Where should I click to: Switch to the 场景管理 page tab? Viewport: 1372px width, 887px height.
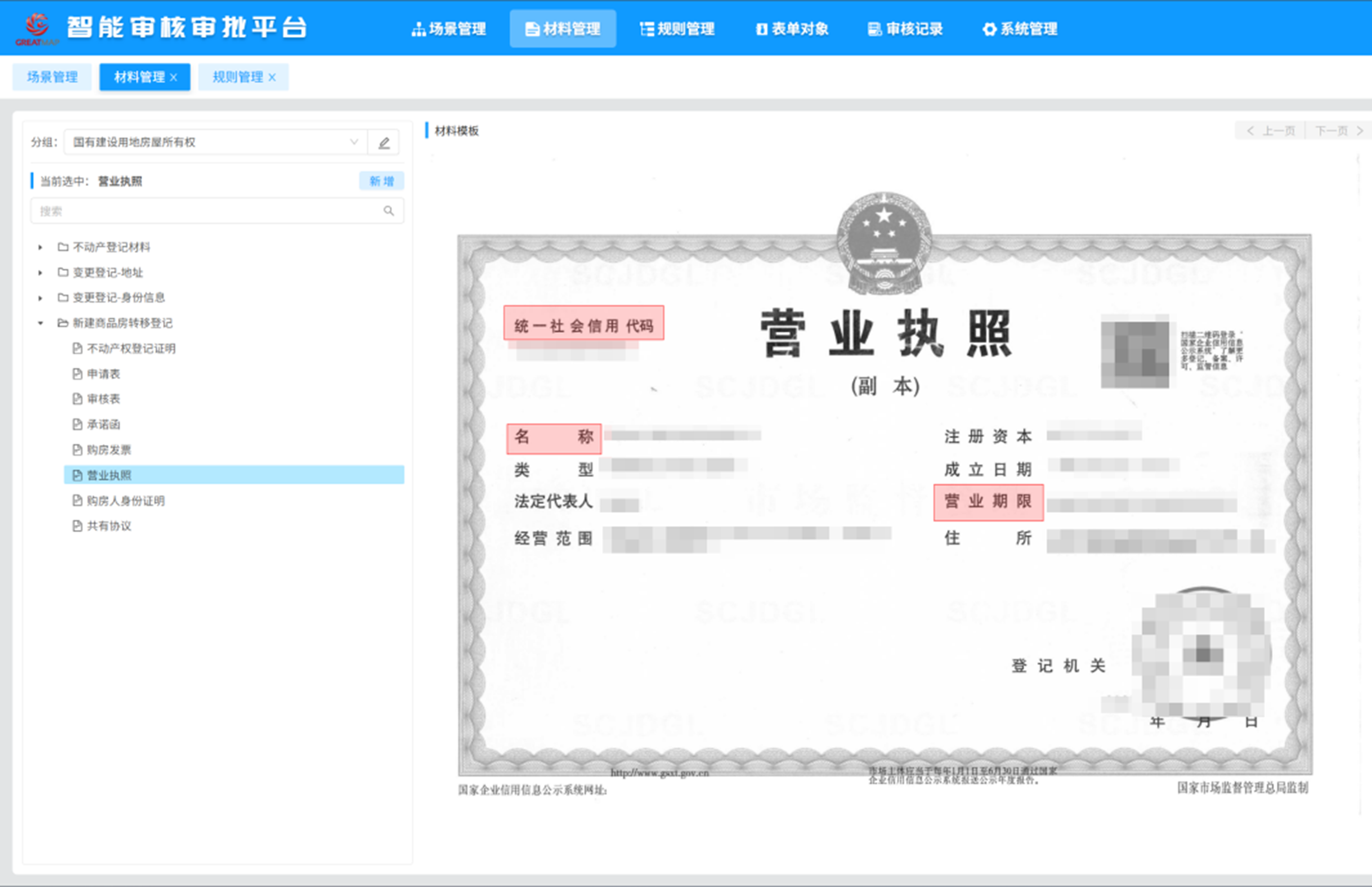click(52, 77)
